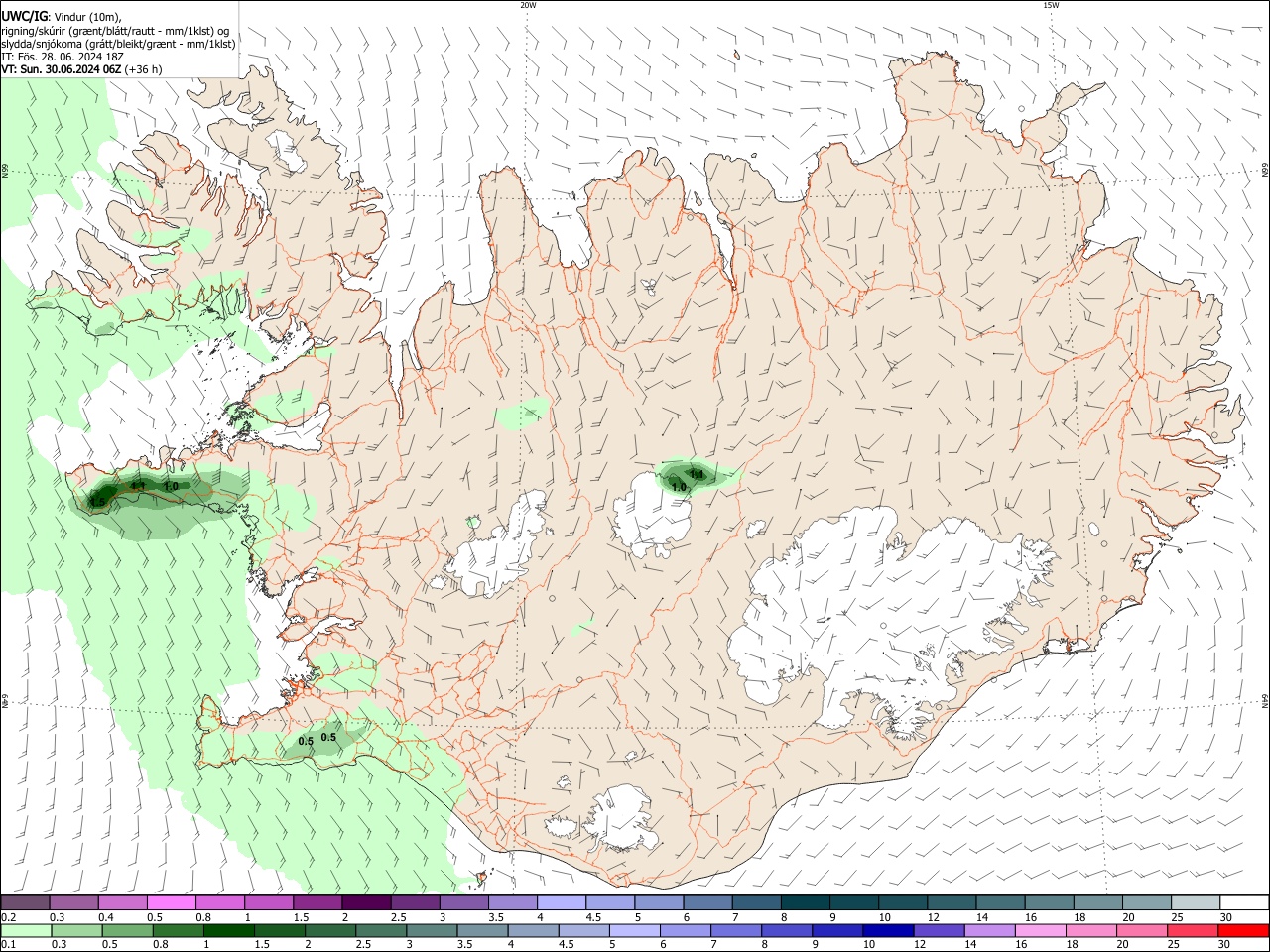
Task: Click the 1.0 label beside the central glacier
Action: (x=679, y=487)
